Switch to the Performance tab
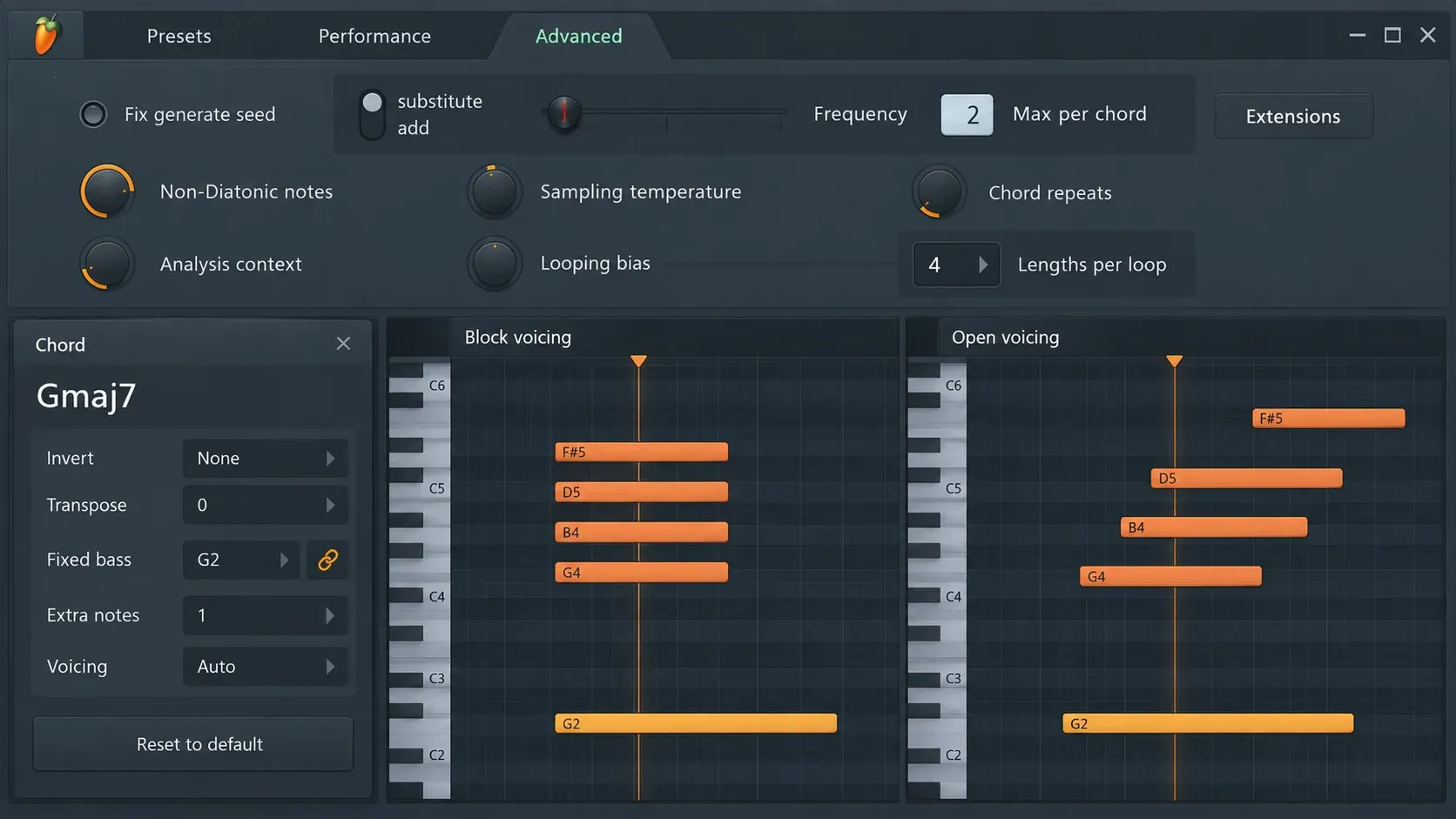1456x819 pixels. (x=374, y=36)
